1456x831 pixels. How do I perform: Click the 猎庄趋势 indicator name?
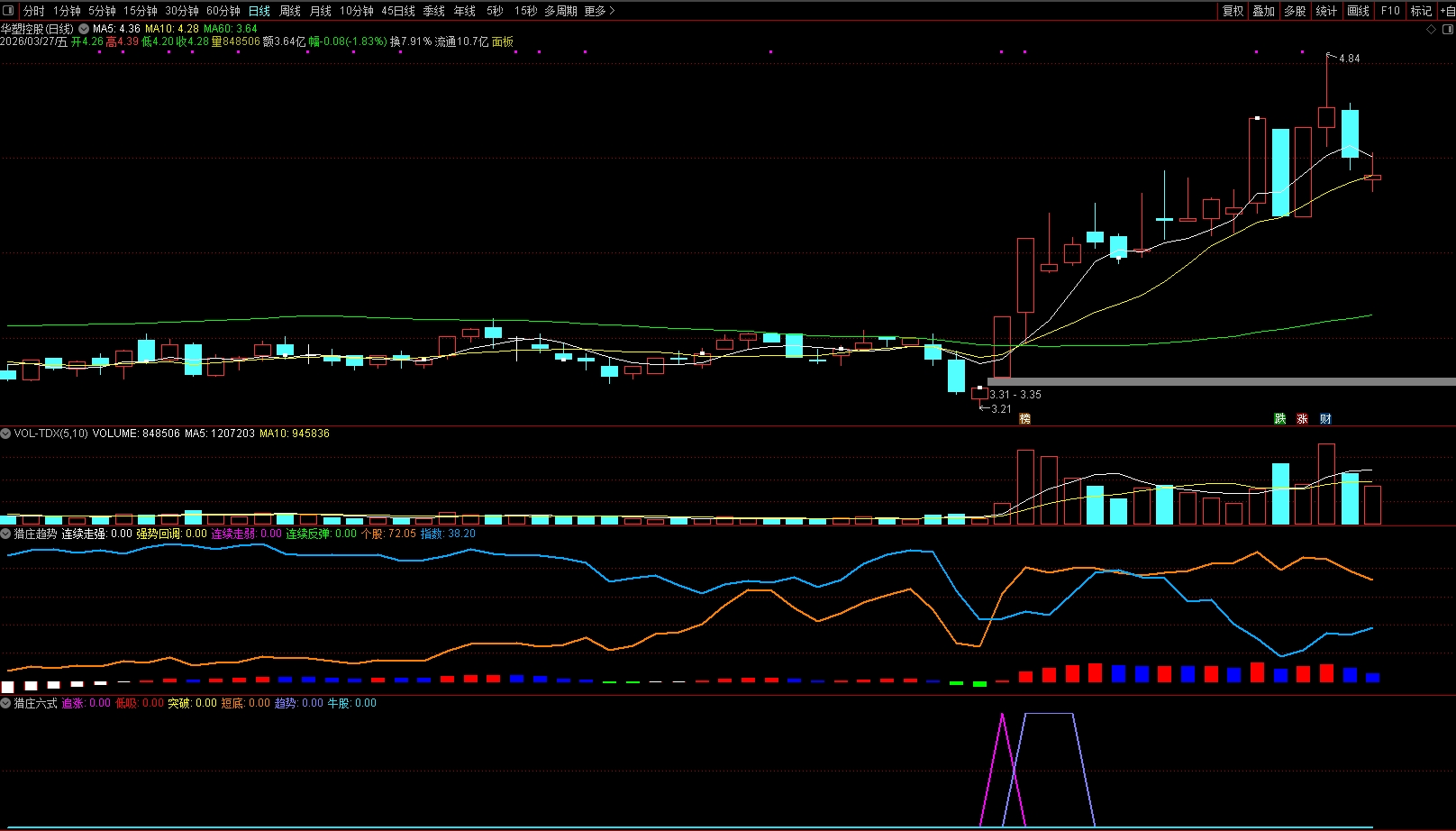(x=35, y=534)
